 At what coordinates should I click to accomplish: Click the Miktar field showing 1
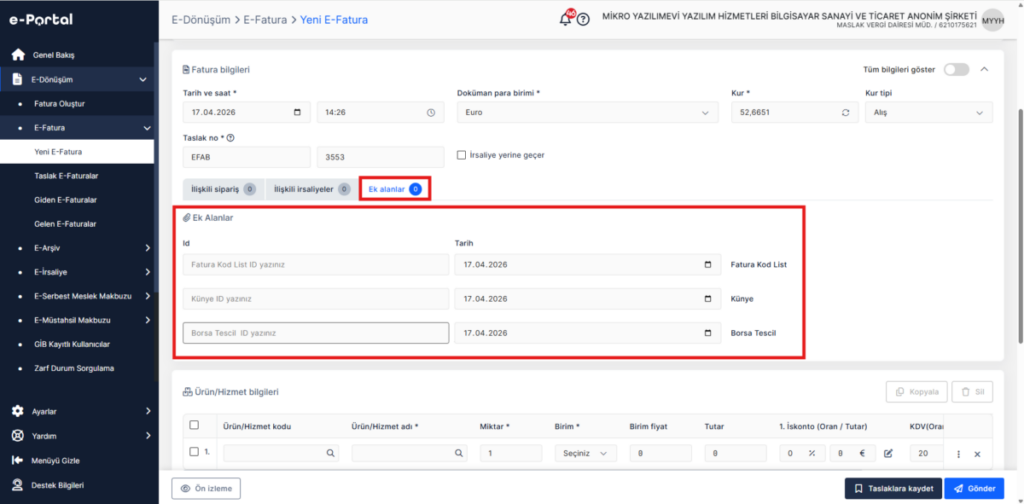pyautogui.click(x=511, y=453)
